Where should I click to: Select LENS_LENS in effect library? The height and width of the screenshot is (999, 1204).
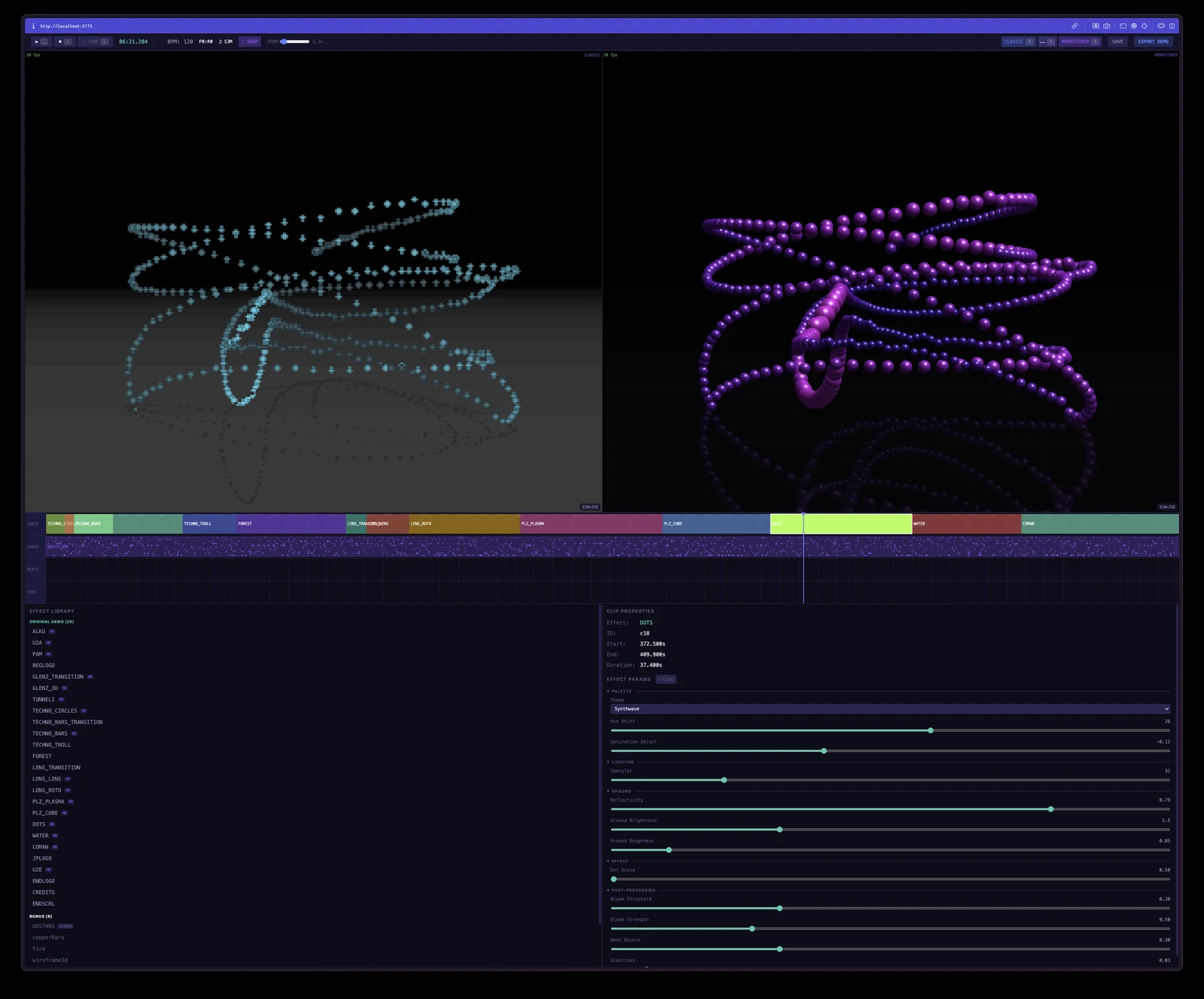click(x=47, y=779)
